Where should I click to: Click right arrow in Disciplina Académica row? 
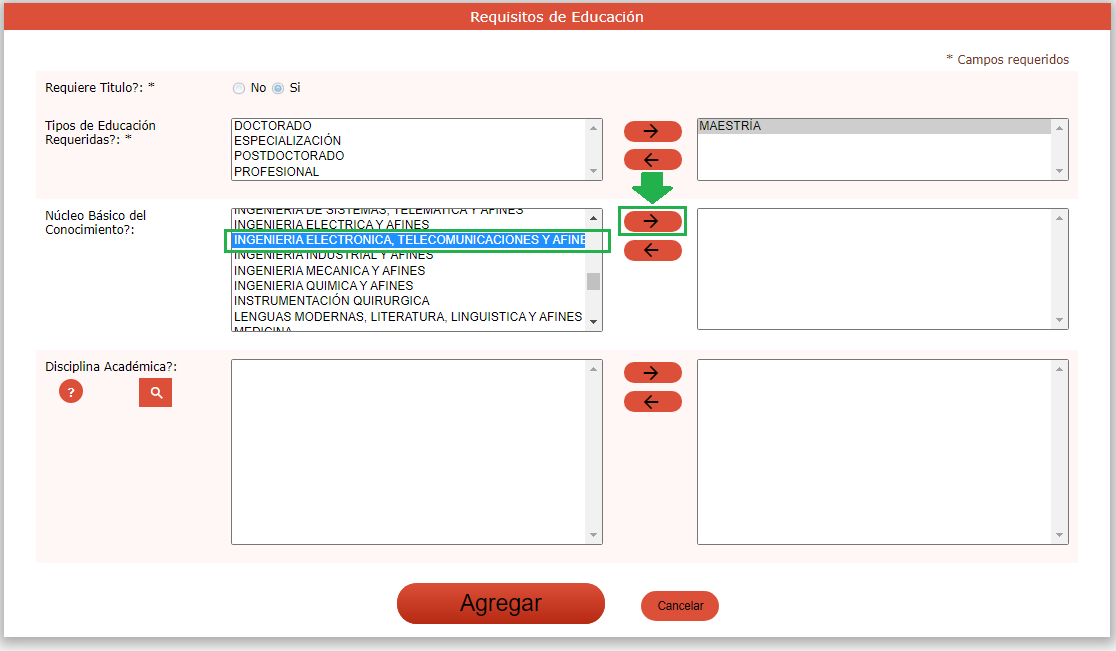(x=652, y=373)
